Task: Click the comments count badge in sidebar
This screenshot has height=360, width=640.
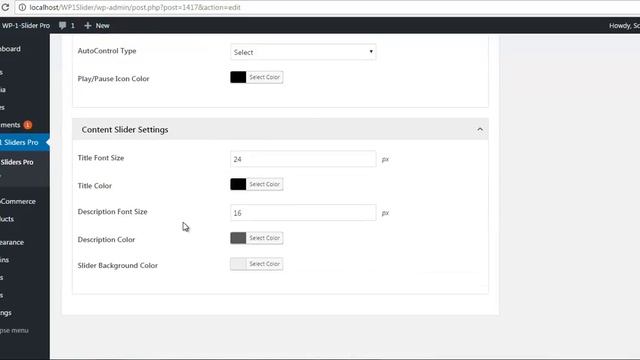Action: (27, 125)
